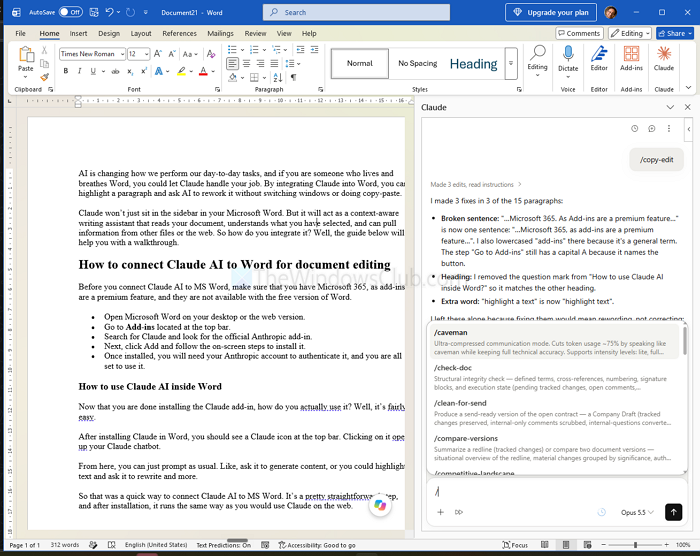This screenshot has height=556, width=700.
Task: Expand the Opus 5.5 model selector
Action: tap(637, 512)
